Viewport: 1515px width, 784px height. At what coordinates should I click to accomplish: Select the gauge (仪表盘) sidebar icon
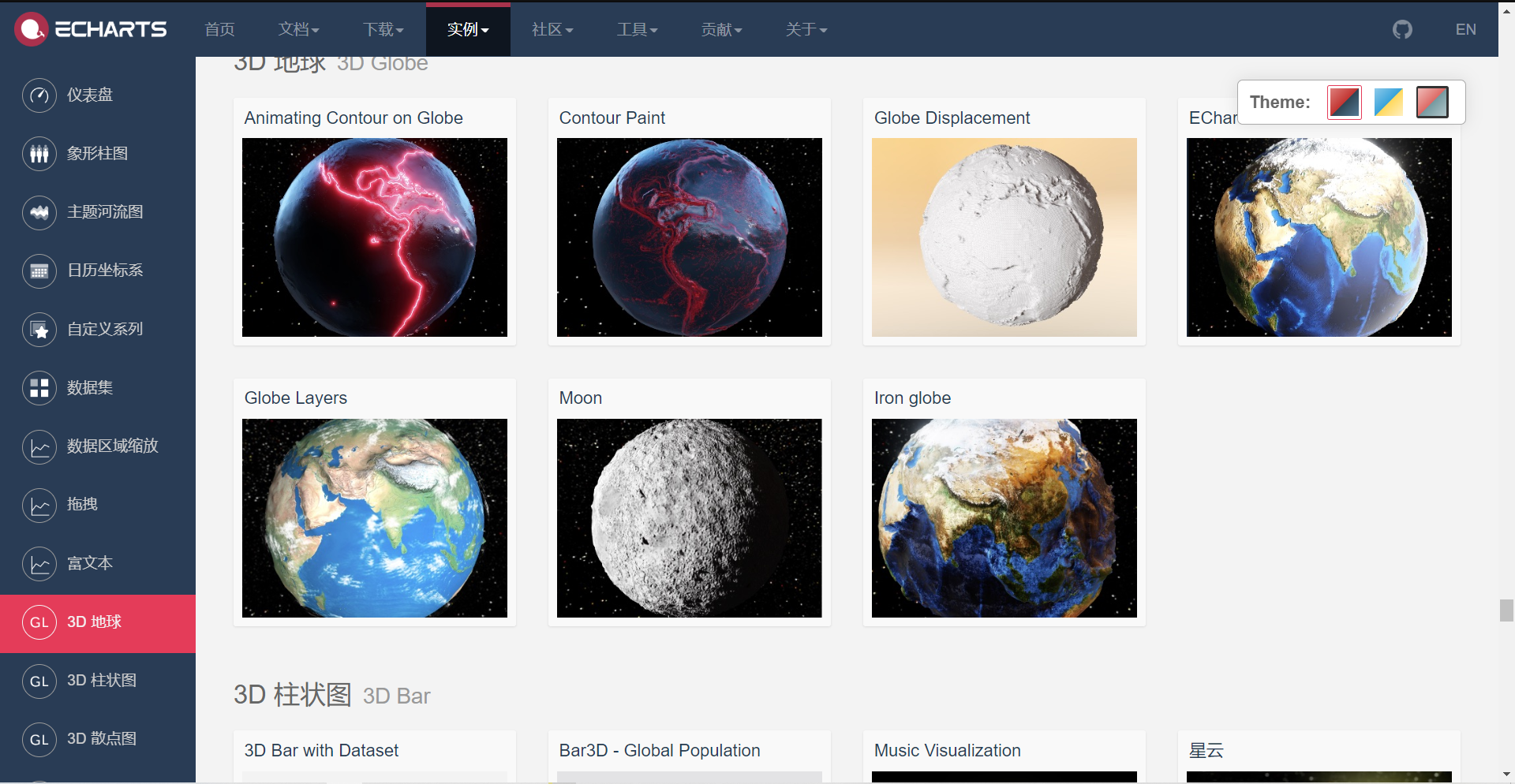[39, 95]
